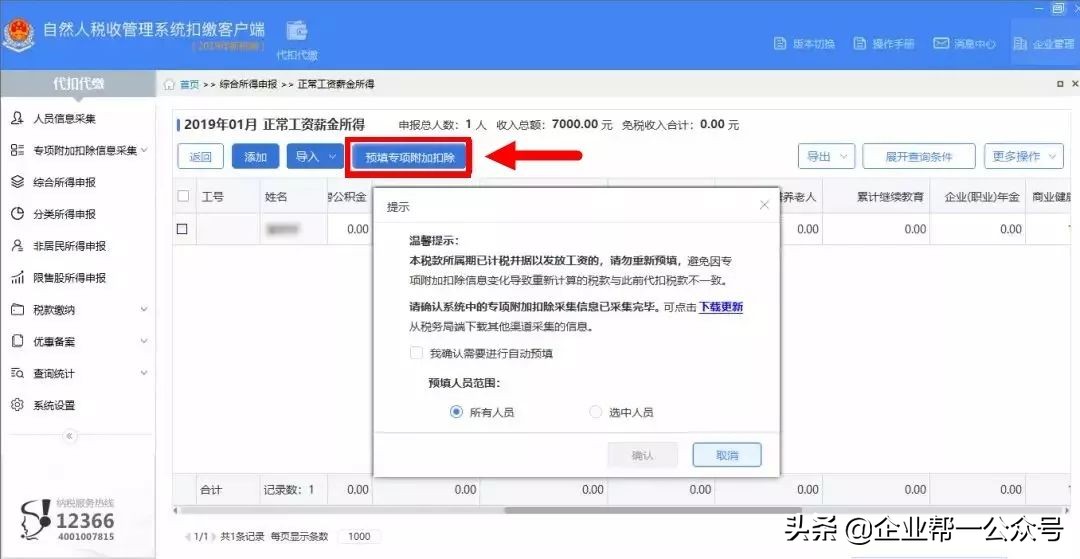
Task: Click the 专项附加扣除信息采集 list icon
Action: click(17, 150)
